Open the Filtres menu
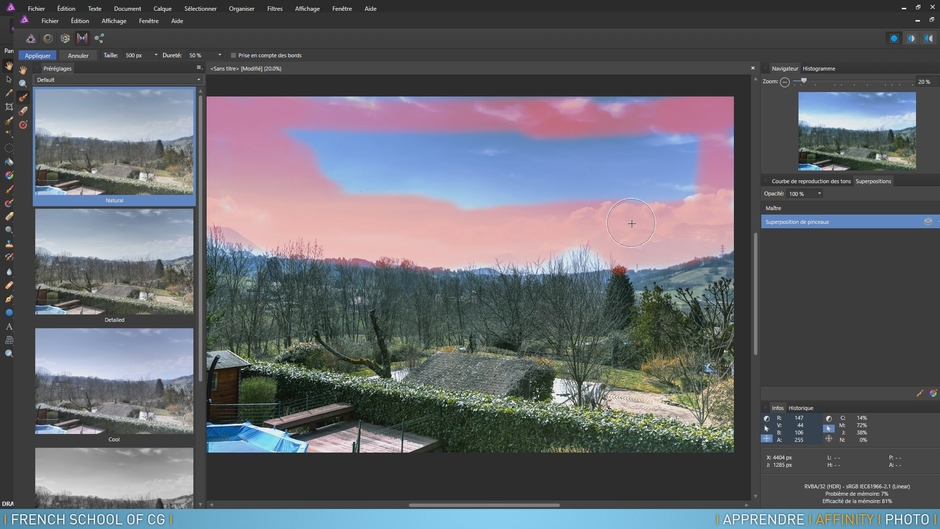 tap(275, 9)
